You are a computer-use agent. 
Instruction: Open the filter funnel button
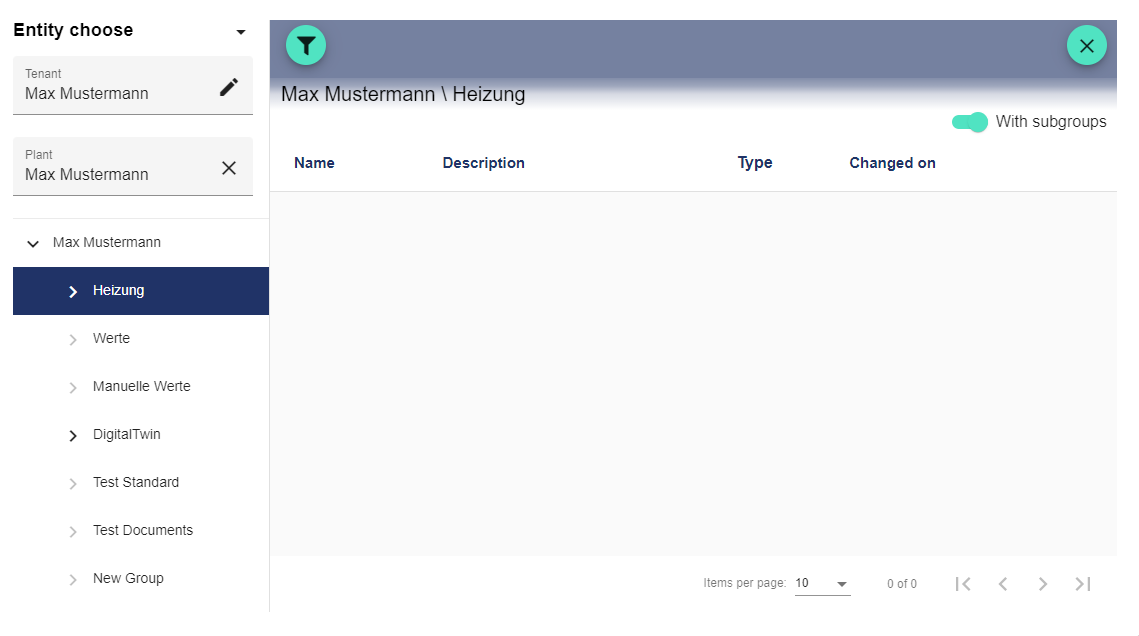pos(306,45)
